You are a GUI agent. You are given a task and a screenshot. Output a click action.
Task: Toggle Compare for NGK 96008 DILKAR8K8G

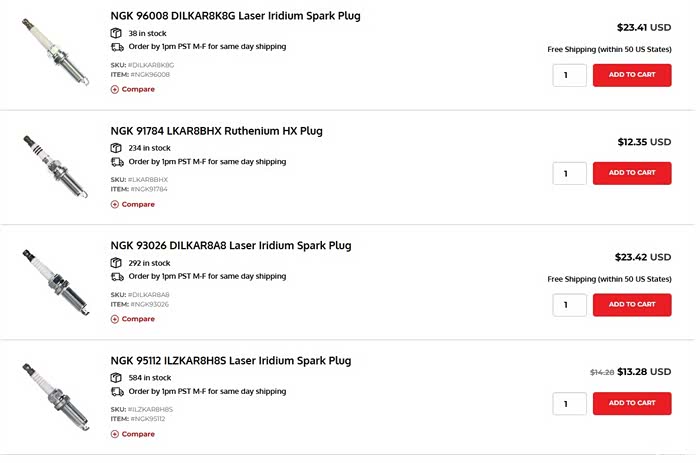tap(133, 89)
